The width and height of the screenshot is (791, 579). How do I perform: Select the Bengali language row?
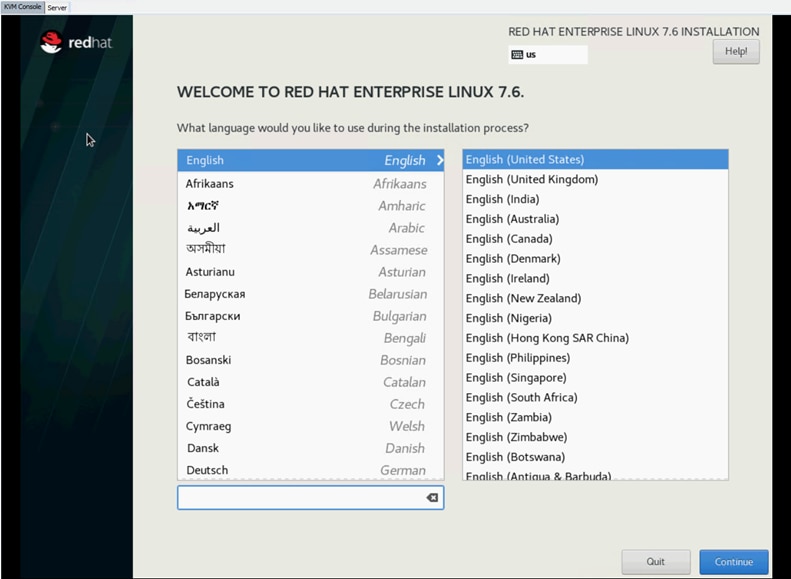[311, 338]
